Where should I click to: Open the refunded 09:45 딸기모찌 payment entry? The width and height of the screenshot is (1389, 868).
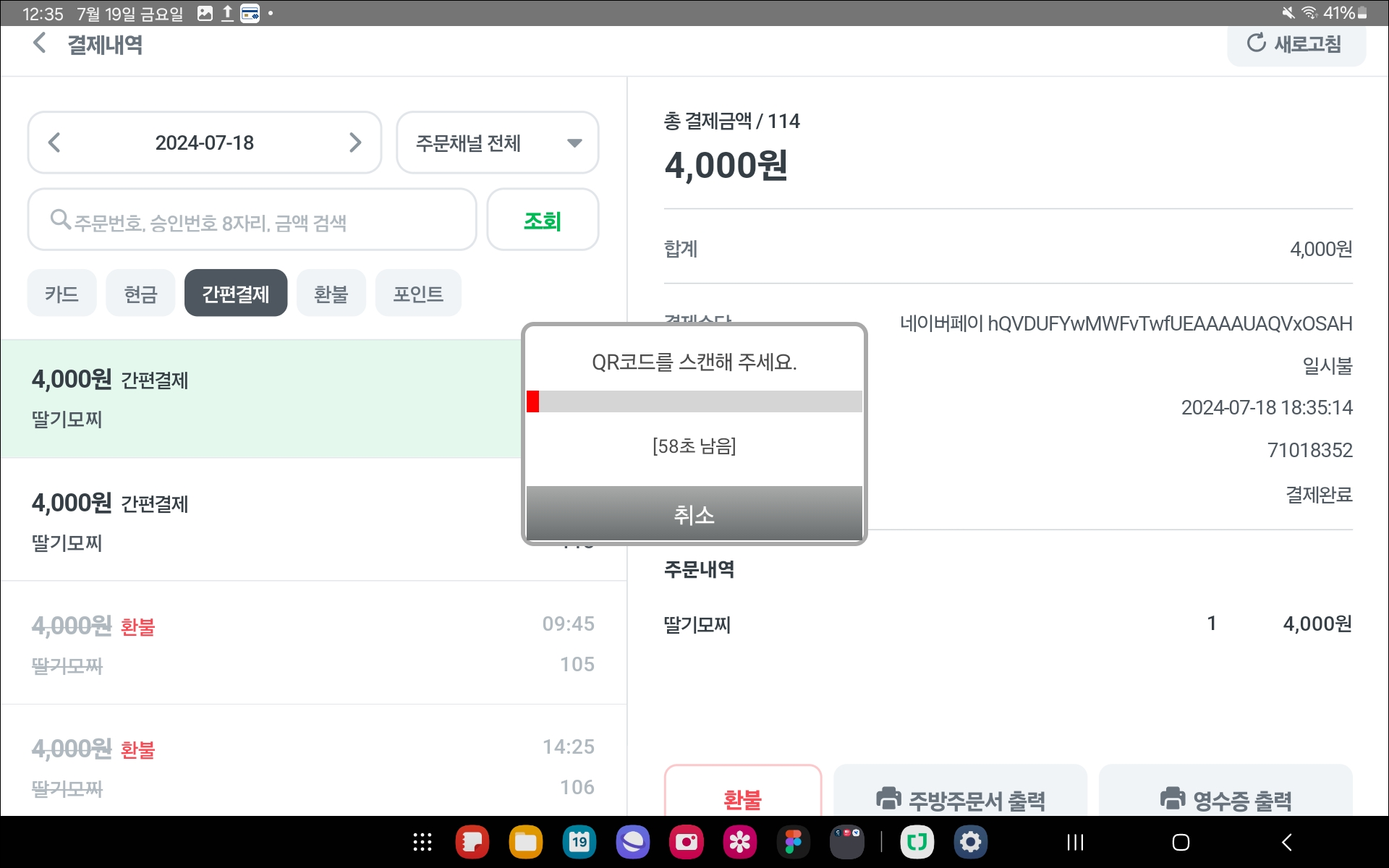[x=313, y=644]
